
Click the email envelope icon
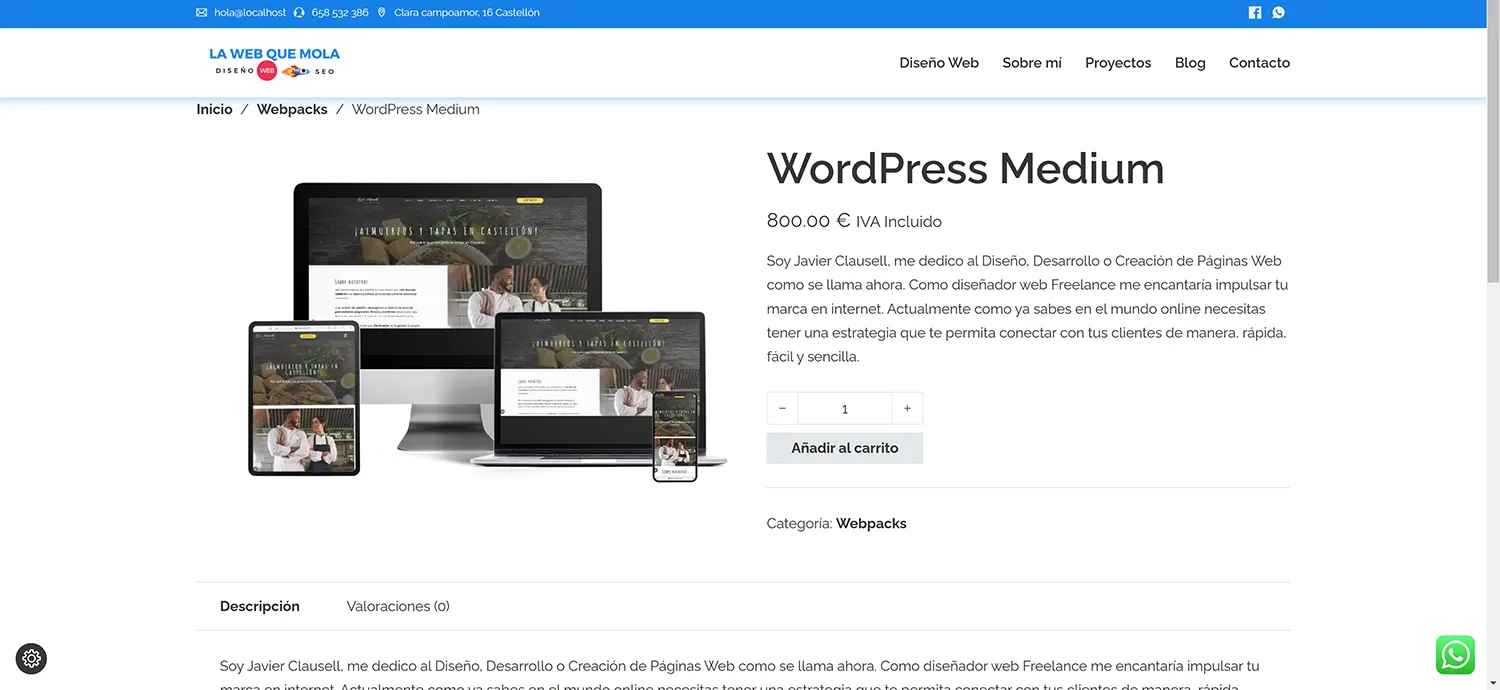tap(202, 13)
